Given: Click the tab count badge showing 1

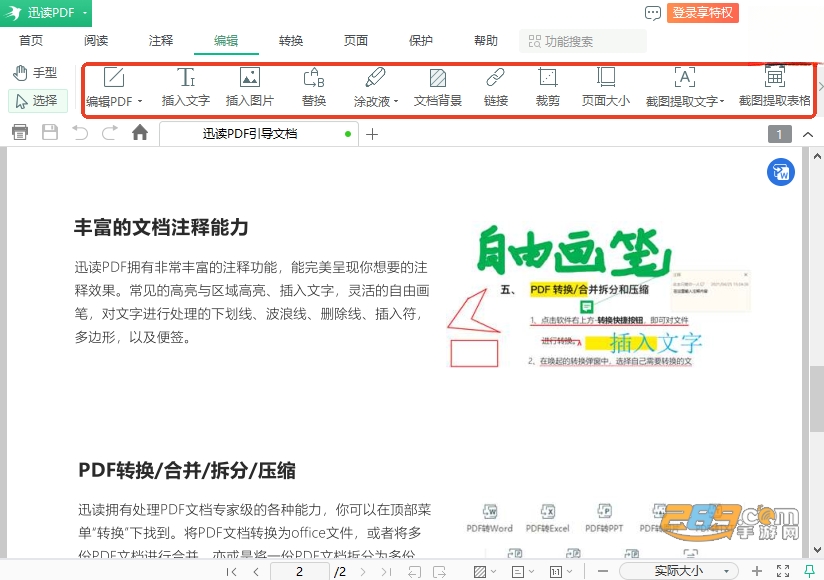Looking at the screenshot, I should tap(780, 134).
